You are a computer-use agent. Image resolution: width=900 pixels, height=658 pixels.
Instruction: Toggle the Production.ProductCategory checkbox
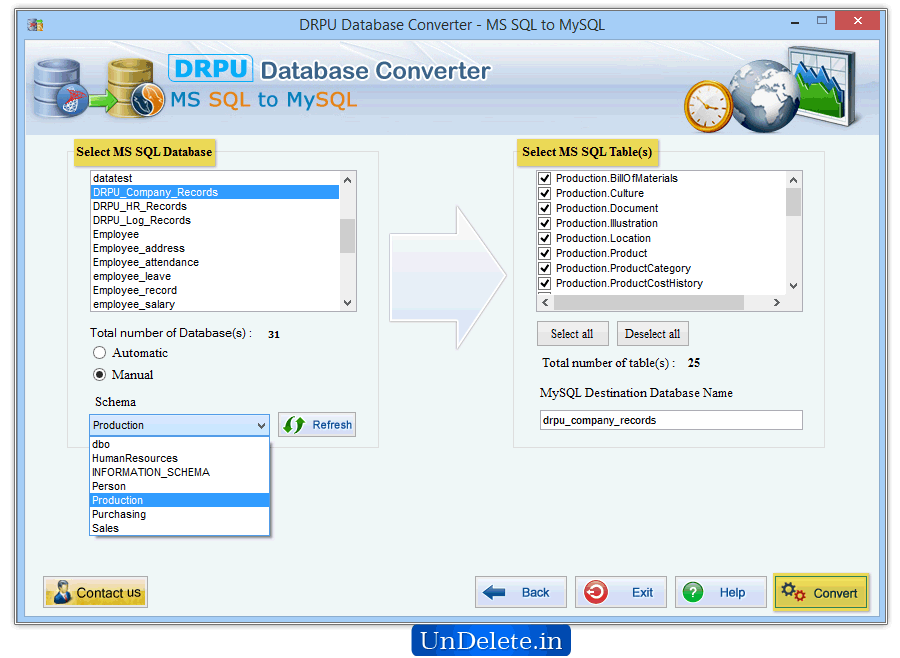click(545, 268)
